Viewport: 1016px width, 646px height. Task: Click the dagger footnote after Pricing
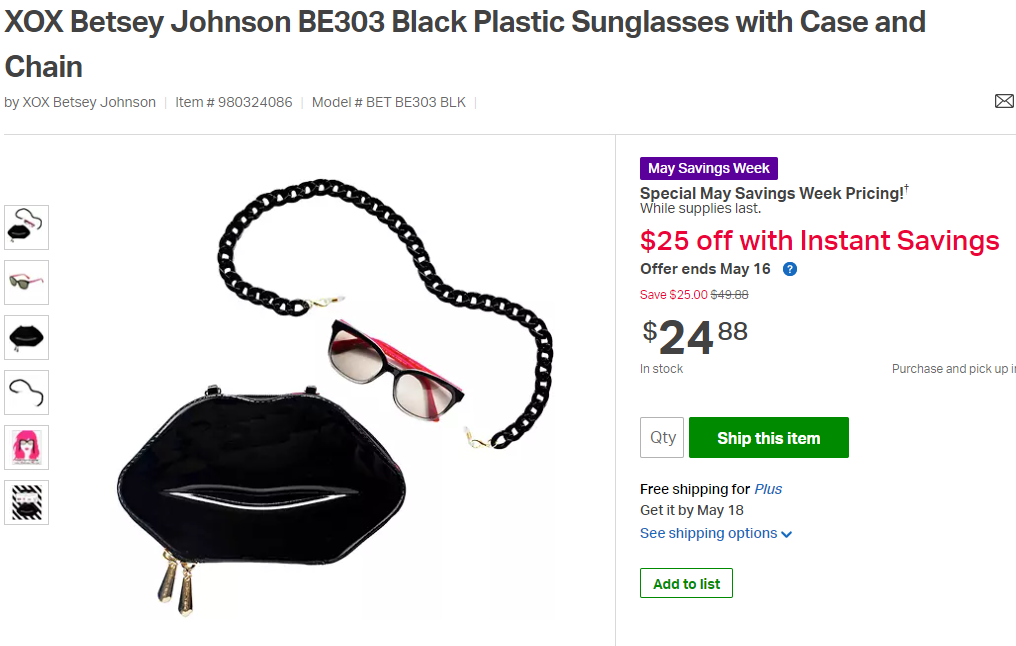pyautogui.click(x=906, y=188)
